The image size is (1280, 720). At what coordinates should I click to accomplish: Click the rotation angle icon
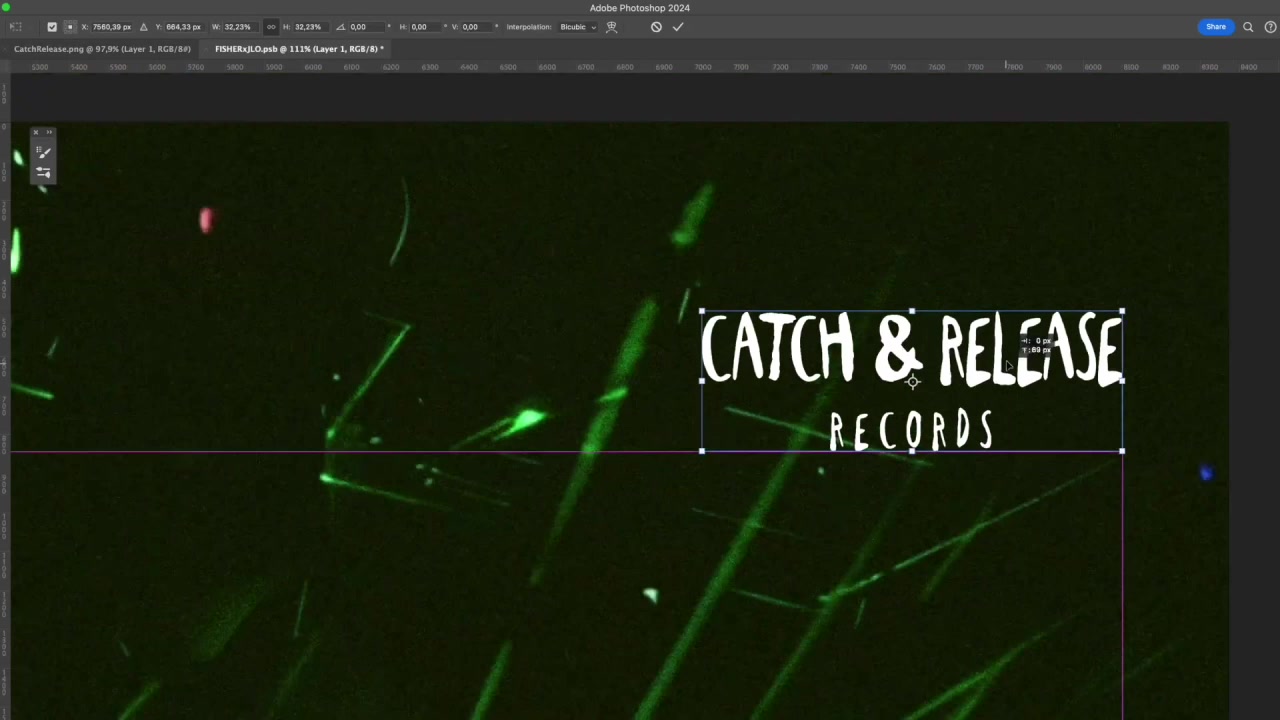[341, 27]
